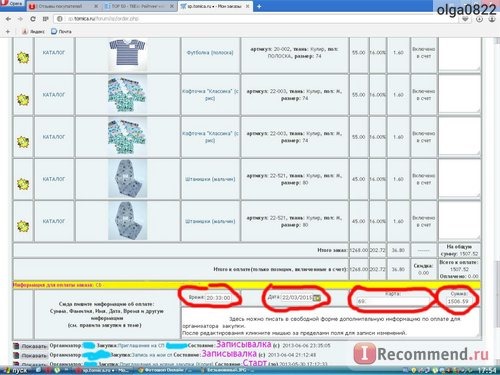
Task: Click the address bar URL field
Action: 257,19
